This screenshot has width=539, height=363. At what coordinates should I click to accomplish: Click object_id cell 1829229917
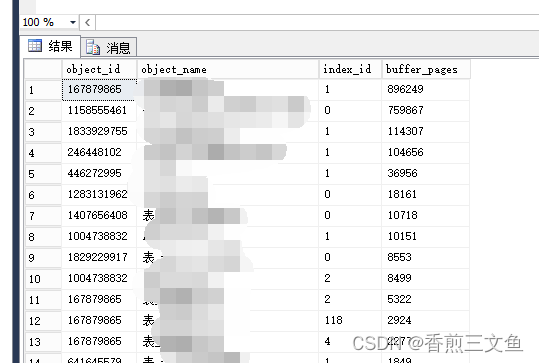pyautogui.click(x=99, y=257)
